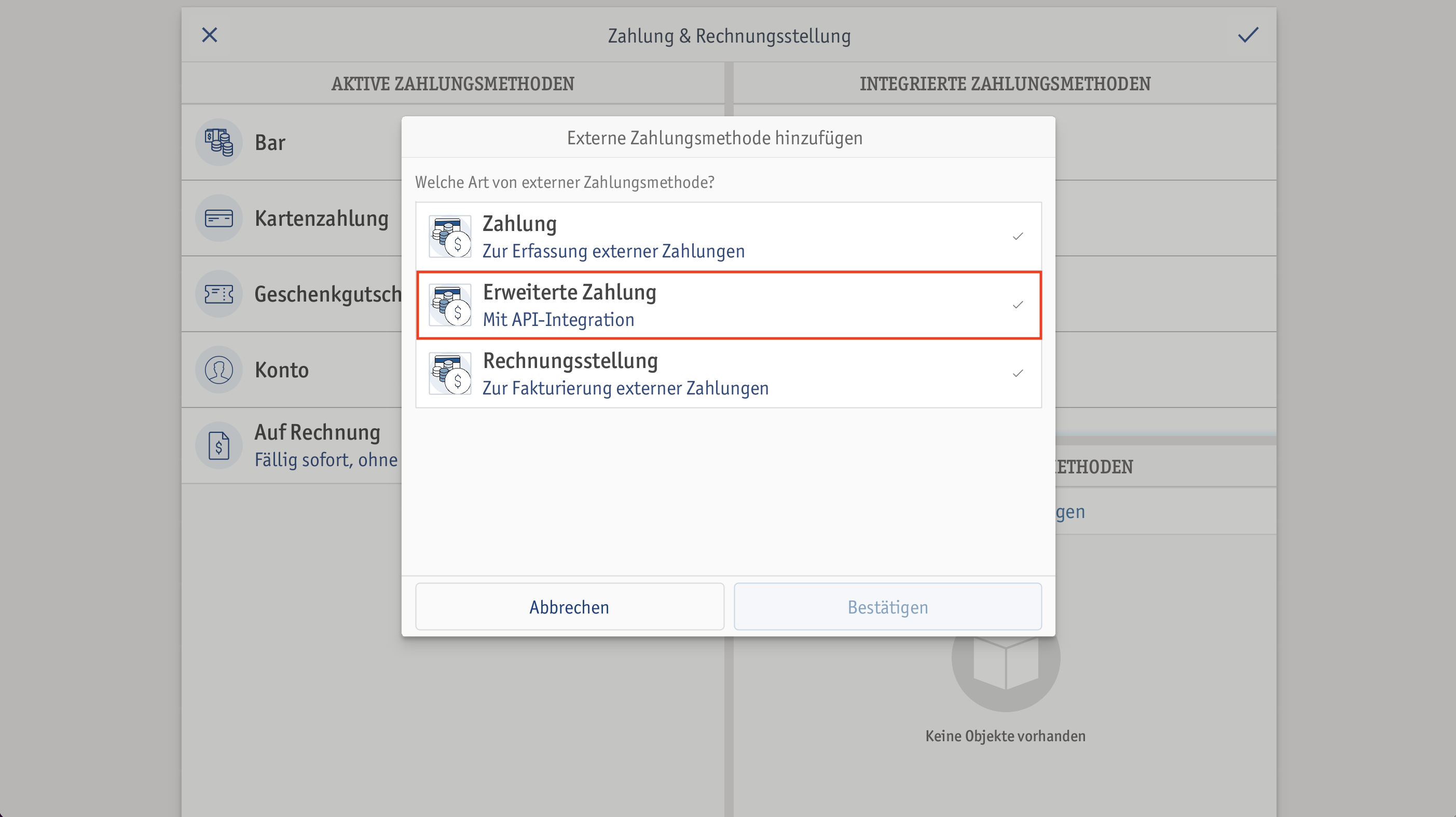Select the Rechnungsstellung checkmark
Screen dimensions: 1456x817
tap(1018, 374)
